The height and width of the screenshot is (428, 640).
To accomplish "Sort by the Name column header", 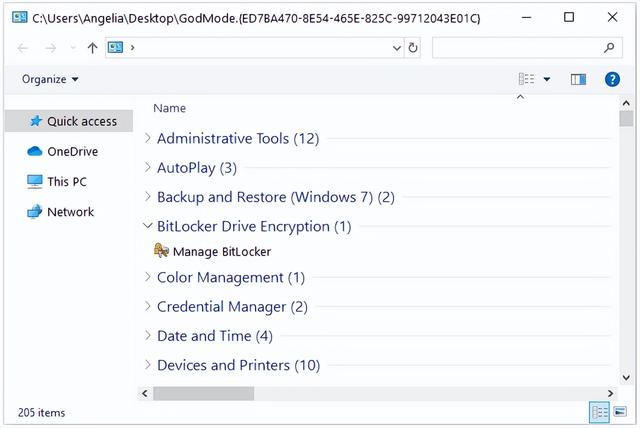I will point(169,108).
